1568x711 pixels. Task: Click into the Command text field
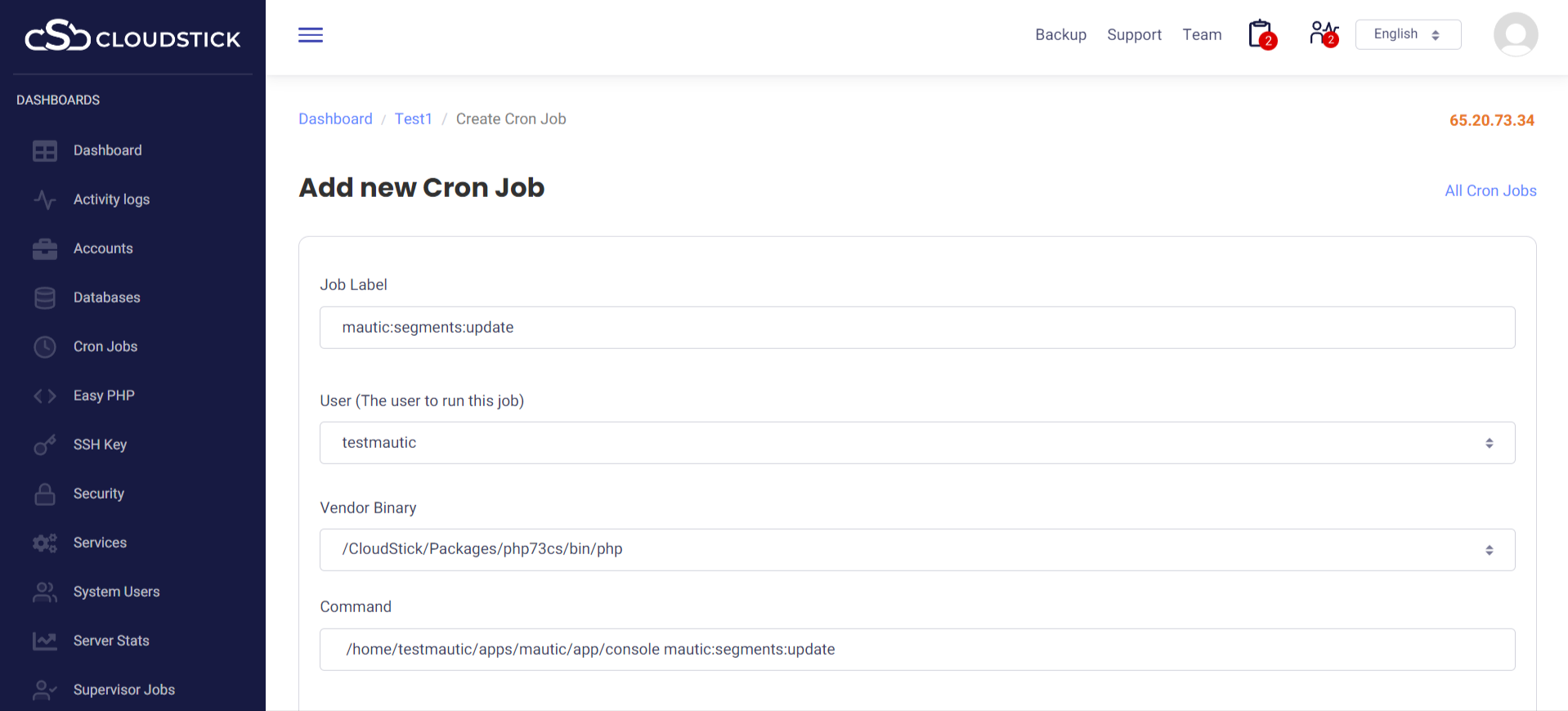916,650
